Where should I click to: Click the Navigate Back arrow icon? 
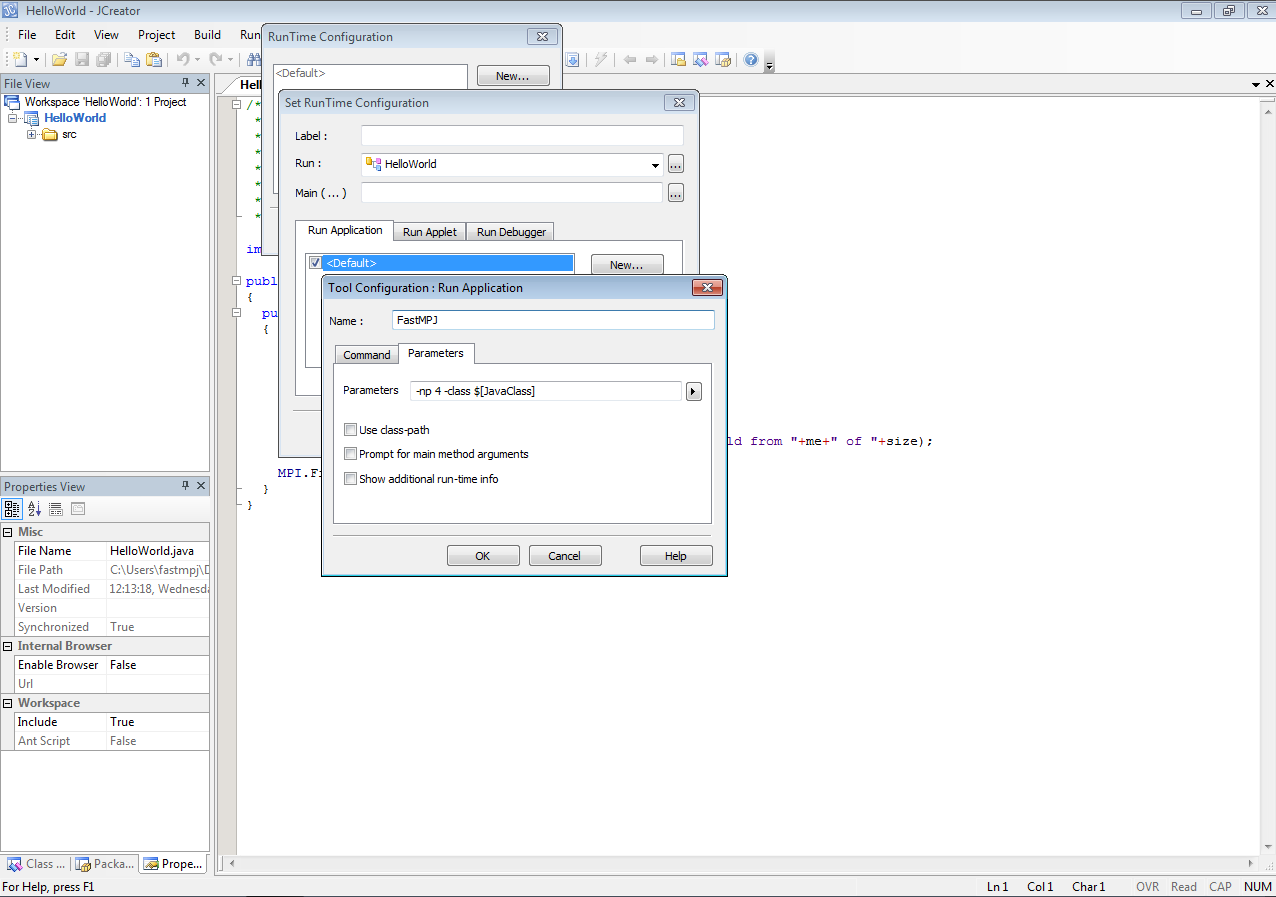click(630, 60)
